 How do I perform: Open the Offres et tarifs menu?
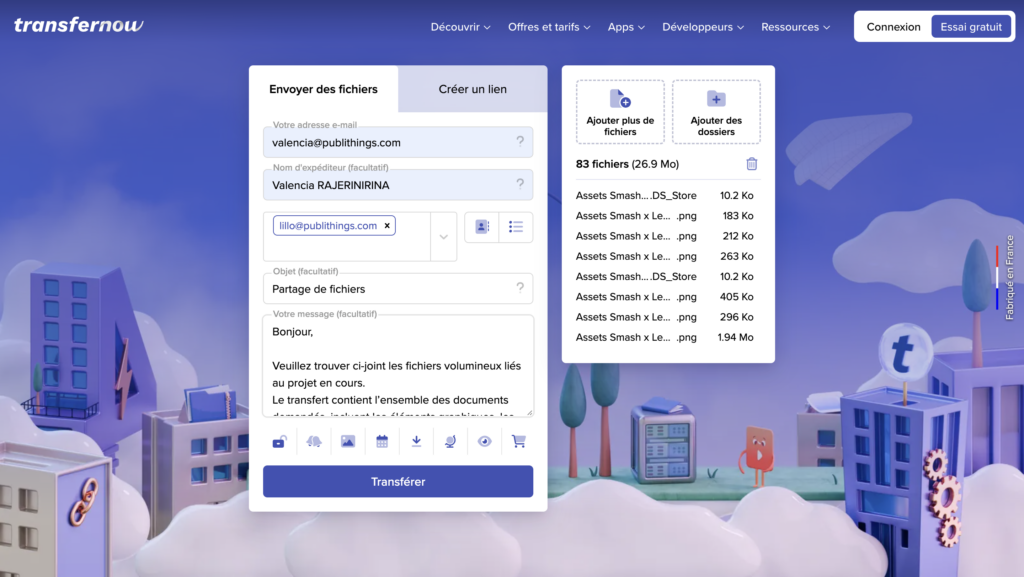click(549, 27)
